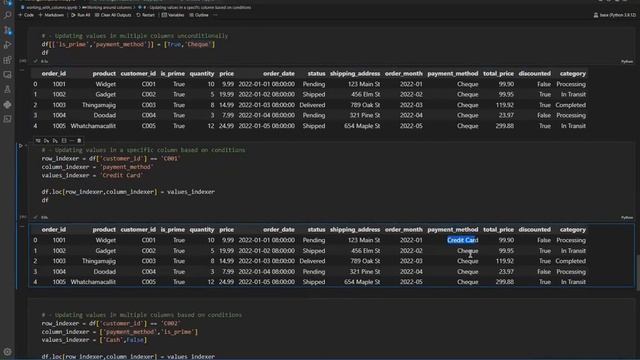
Task: Click 'Updating values in a specific column' breadcrumb
Action: 197,7
